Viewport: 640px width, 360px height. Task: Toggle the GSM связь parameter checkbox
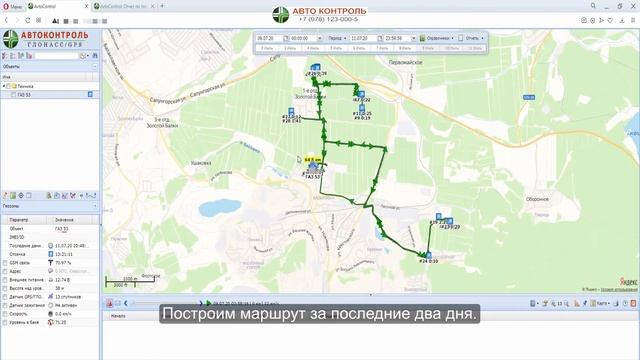click(x=5, y=263)
